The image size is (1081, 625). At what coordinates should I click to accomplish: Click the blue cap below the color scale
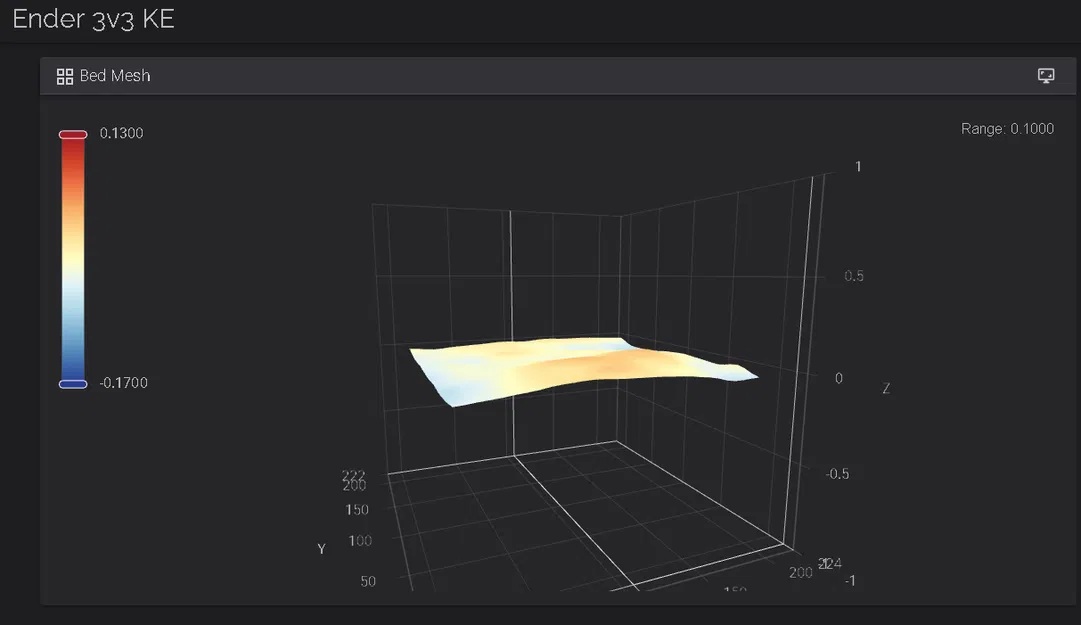71,383
